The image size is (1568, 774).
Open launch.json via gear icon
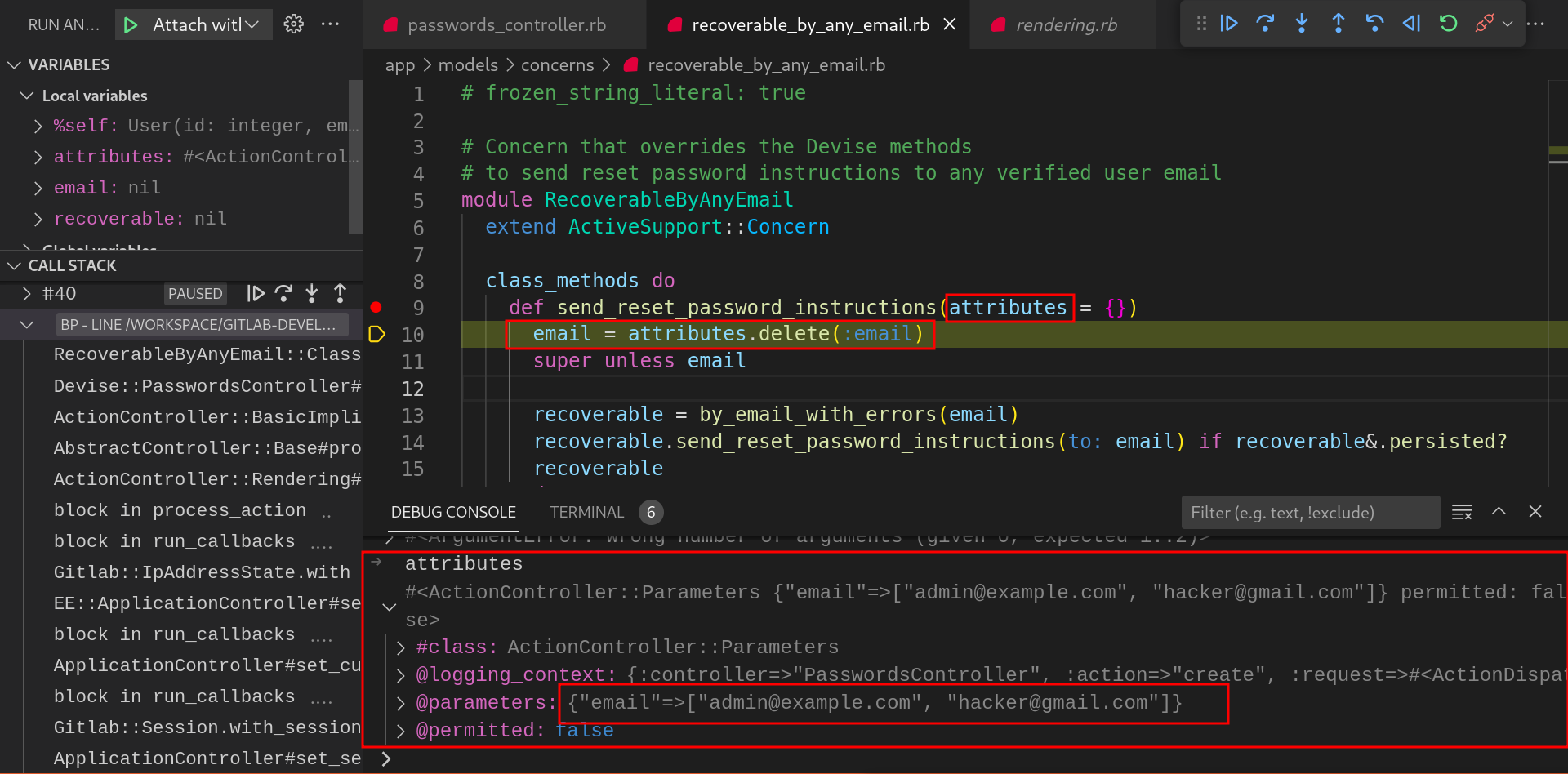[294, 24]
